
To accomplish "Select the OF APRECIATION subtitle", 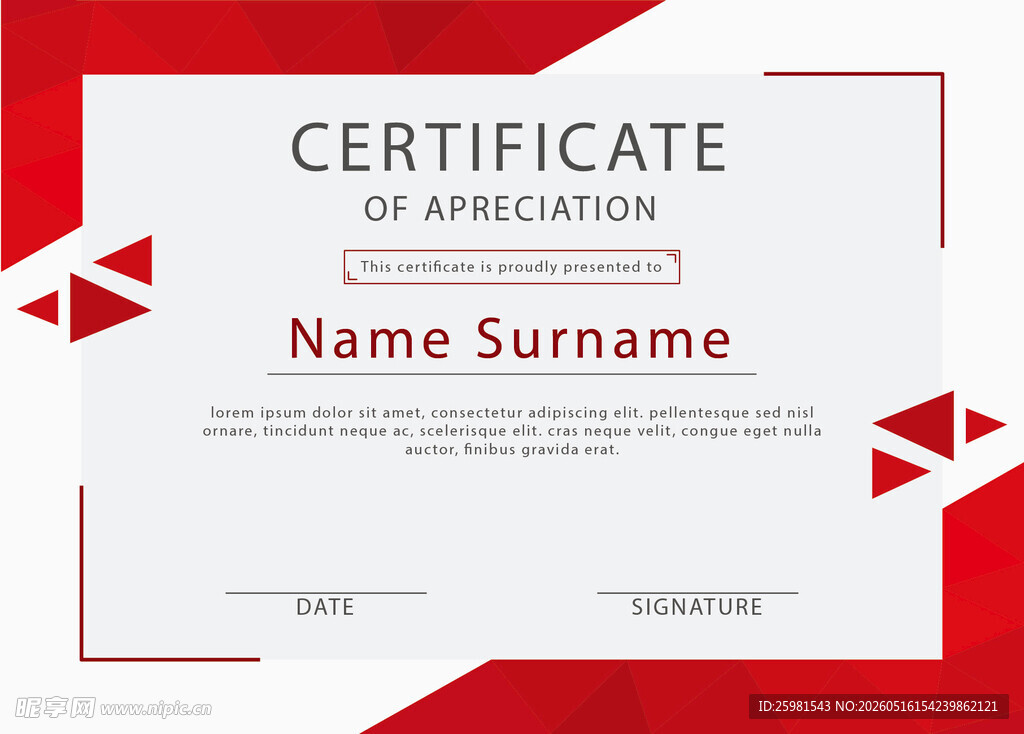I will 511,209.
